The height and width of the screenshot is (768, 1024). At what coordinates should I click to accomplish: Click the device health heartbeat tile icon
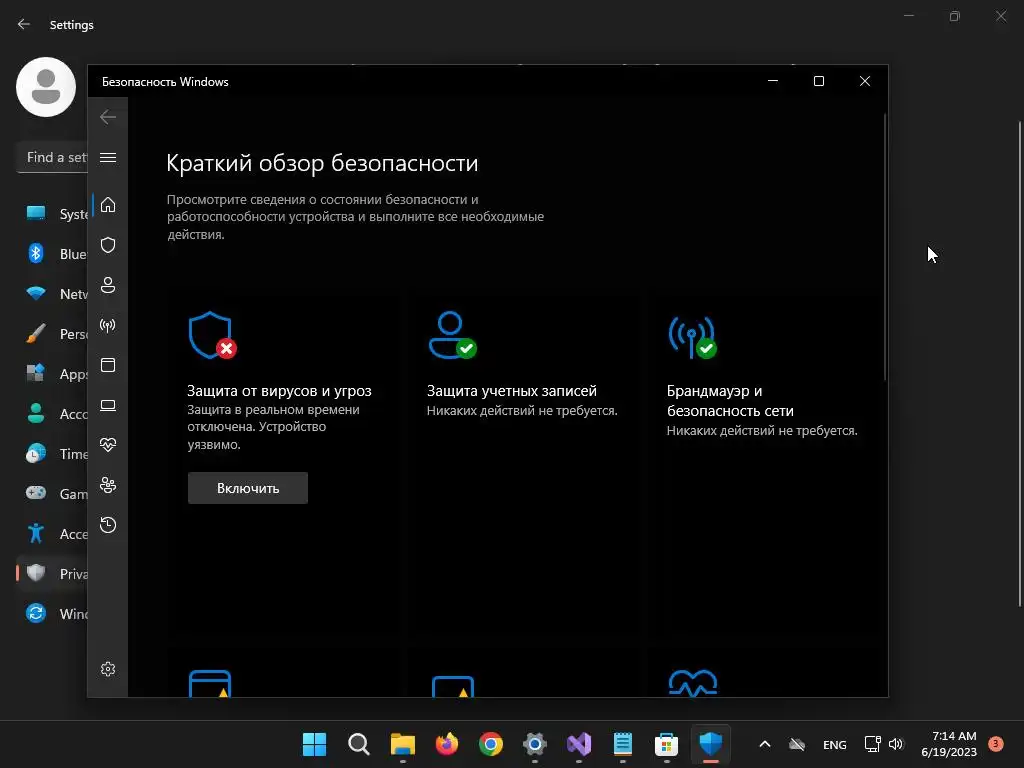coord(693,683)
